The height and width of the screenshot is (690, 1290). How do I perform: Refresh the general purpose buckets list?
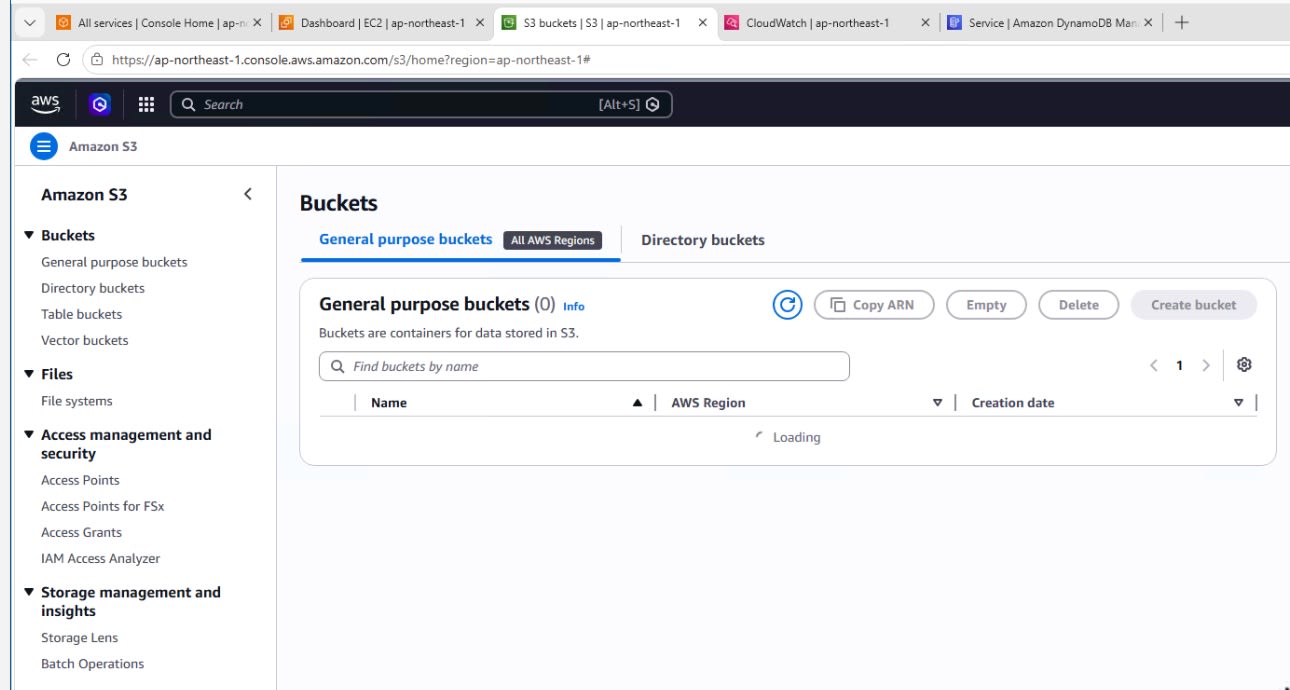(787, 305)
